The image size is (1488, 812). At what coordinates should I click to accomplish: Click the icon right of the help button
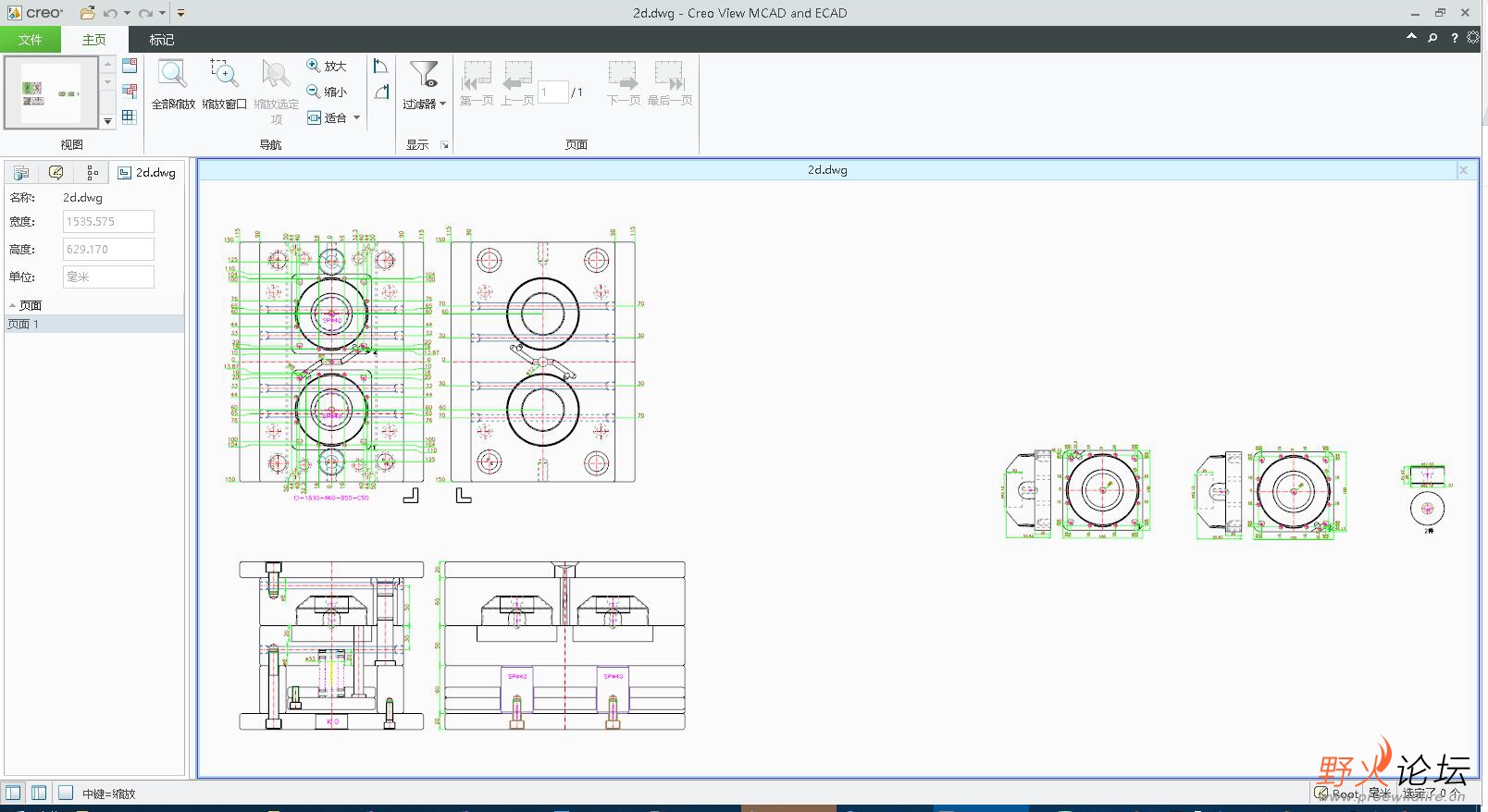point(1473,38)
